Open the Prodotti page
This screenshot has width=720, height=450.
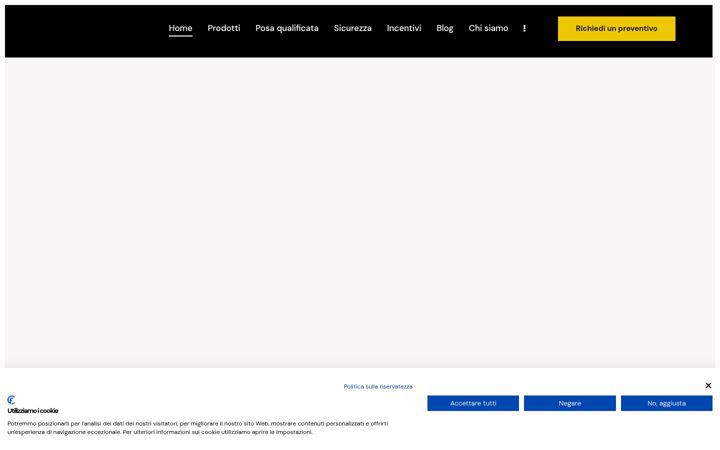tap(224, 28)
